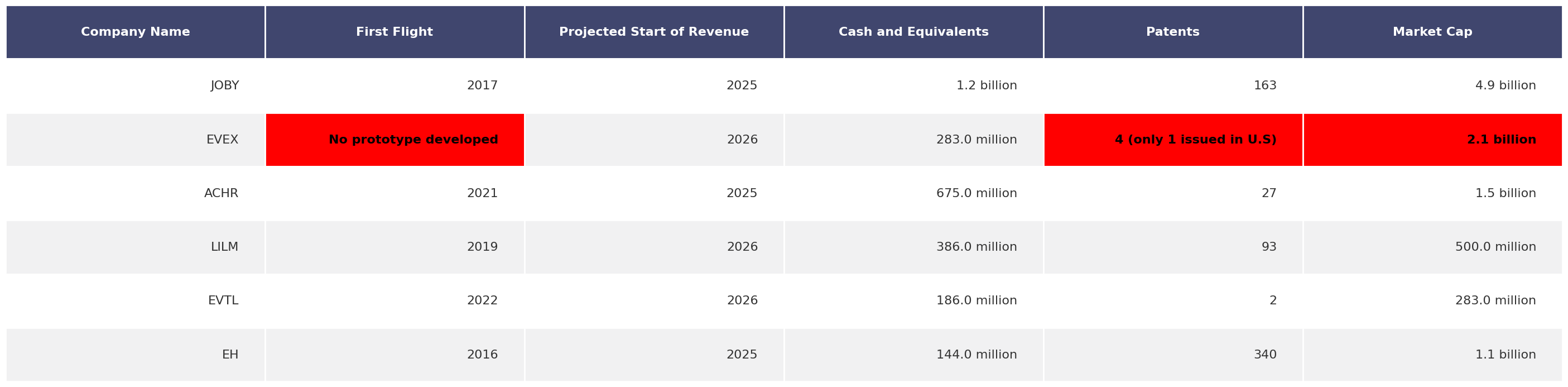Click the 186.0 million cash cell

click(x=913, y=301)
